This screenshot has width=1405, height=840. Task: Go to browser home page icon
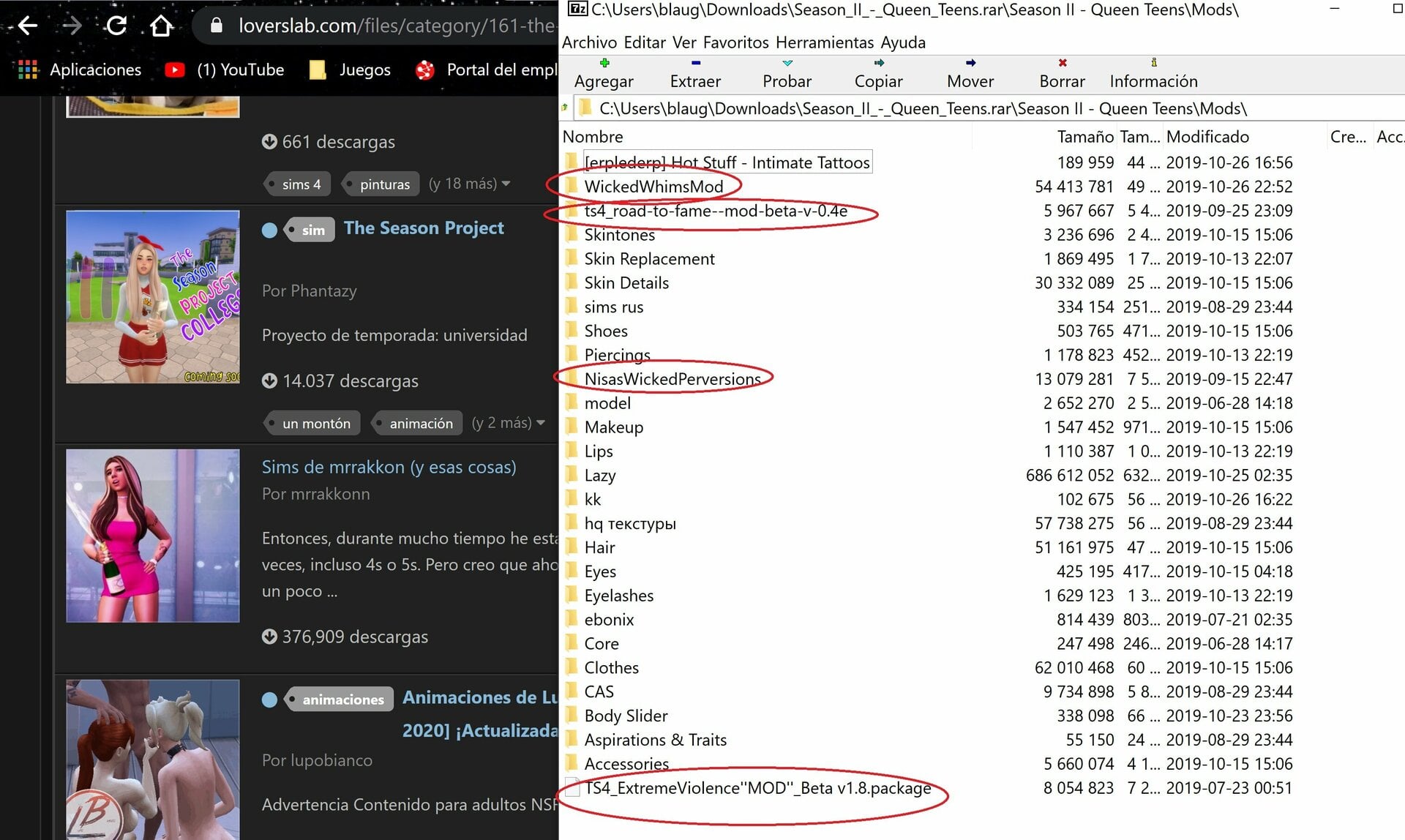(161, 26)
